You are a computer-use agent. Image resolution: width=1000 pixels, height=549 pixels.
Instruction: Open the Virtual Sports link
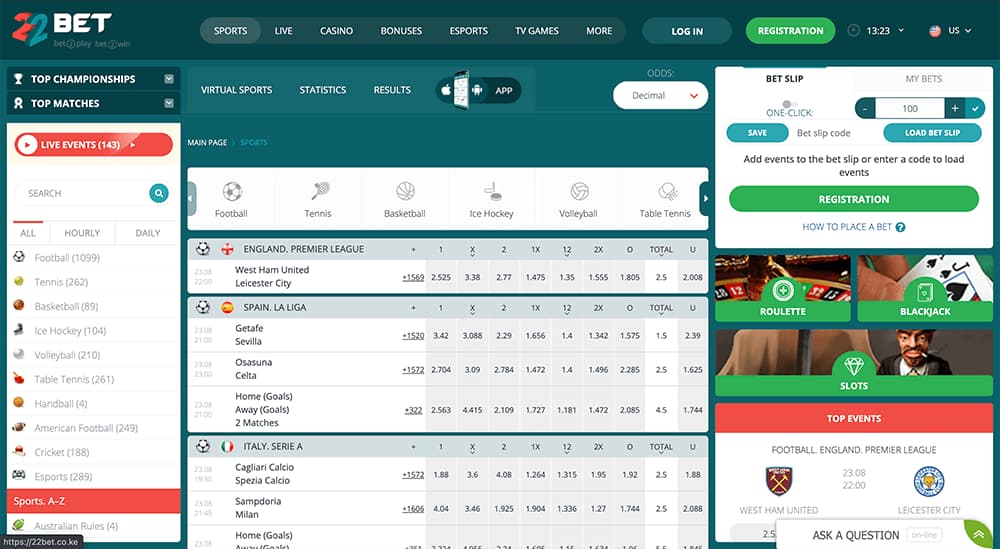(x=237, y=90)
